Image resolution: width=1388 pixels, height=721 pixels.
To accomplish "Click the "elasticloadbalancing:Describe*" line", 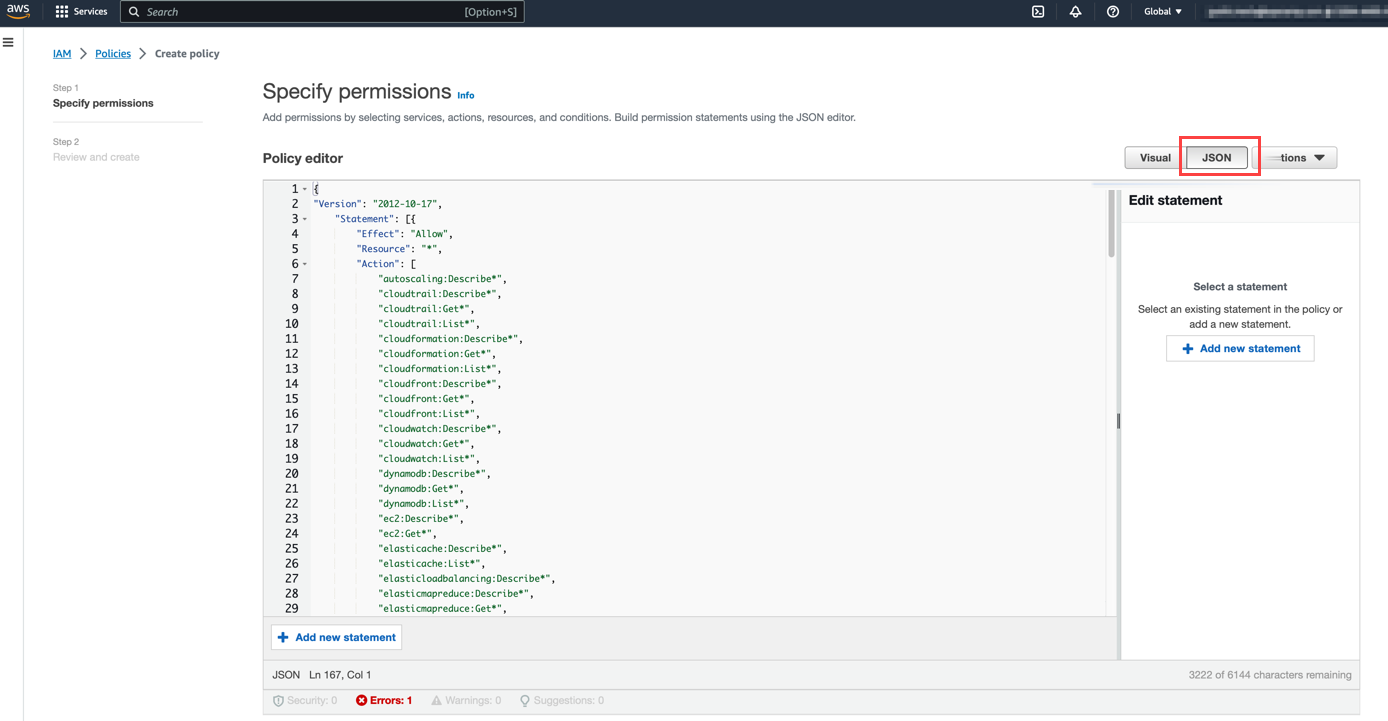I will tap(466, 579).
